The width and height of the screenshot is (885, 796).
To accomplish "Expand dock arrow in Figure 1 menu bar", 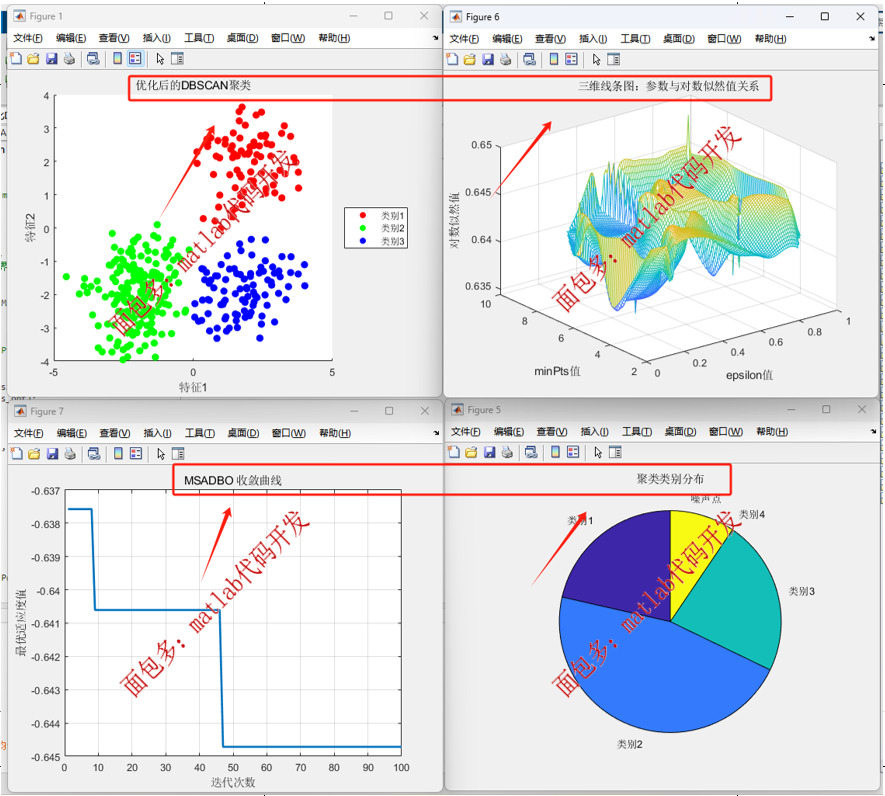I will (x=436, y=38).
